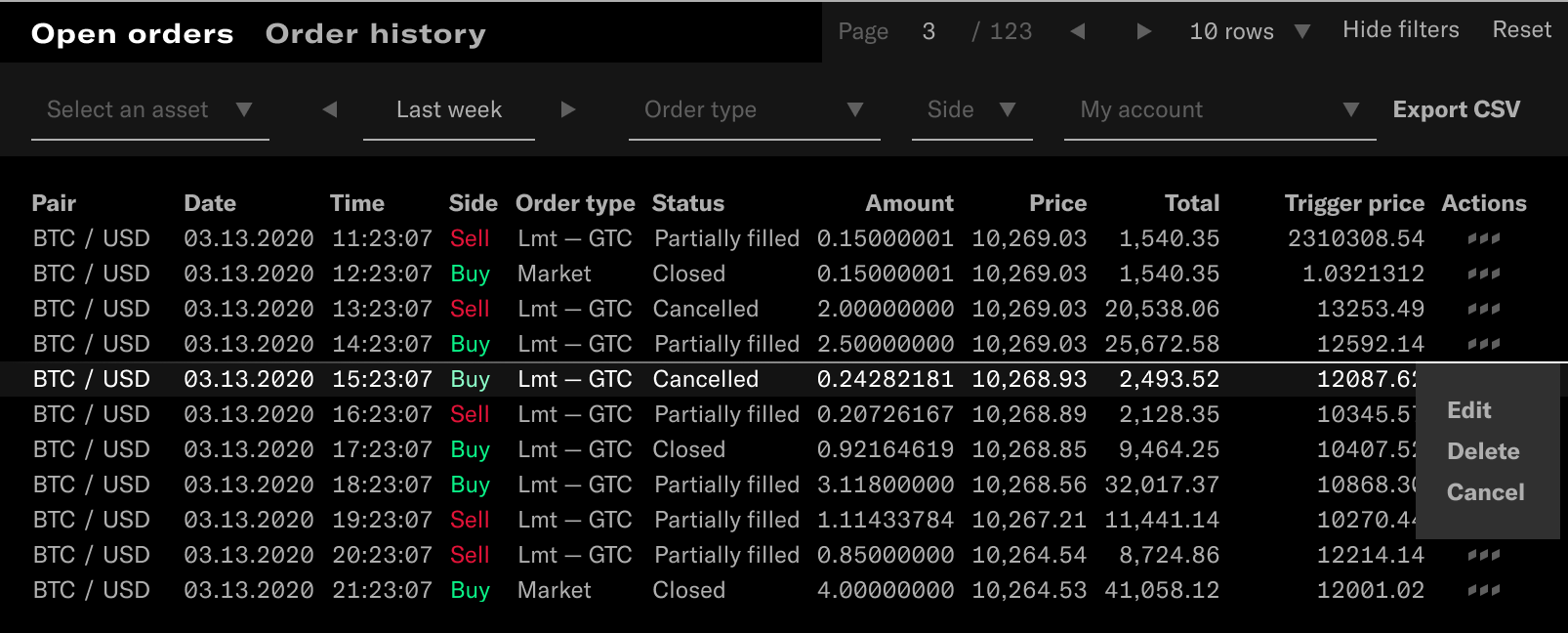Choose Delete from the actions menu
Image resolution: width=1568 pixels, height=633 pixels.
[x=1483, y=451]
